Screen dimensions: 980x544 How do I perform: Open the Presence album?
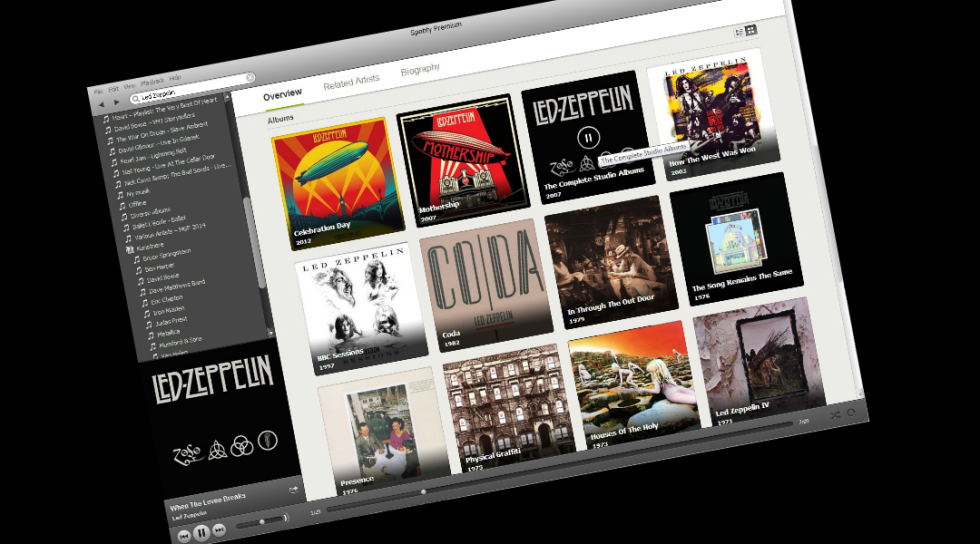tap(384, 431)
